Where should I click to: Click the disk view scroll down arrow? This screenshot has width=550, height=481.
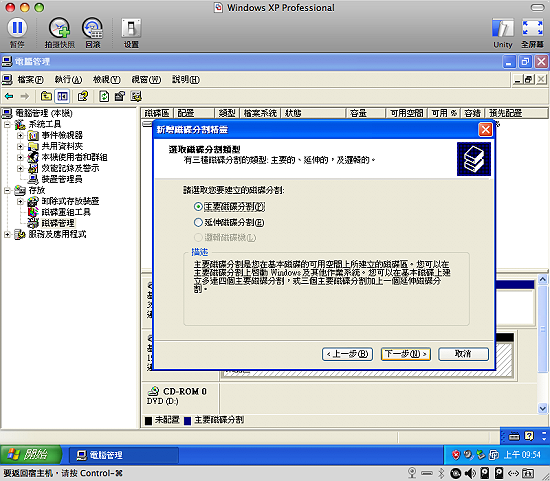coord(543,408)
